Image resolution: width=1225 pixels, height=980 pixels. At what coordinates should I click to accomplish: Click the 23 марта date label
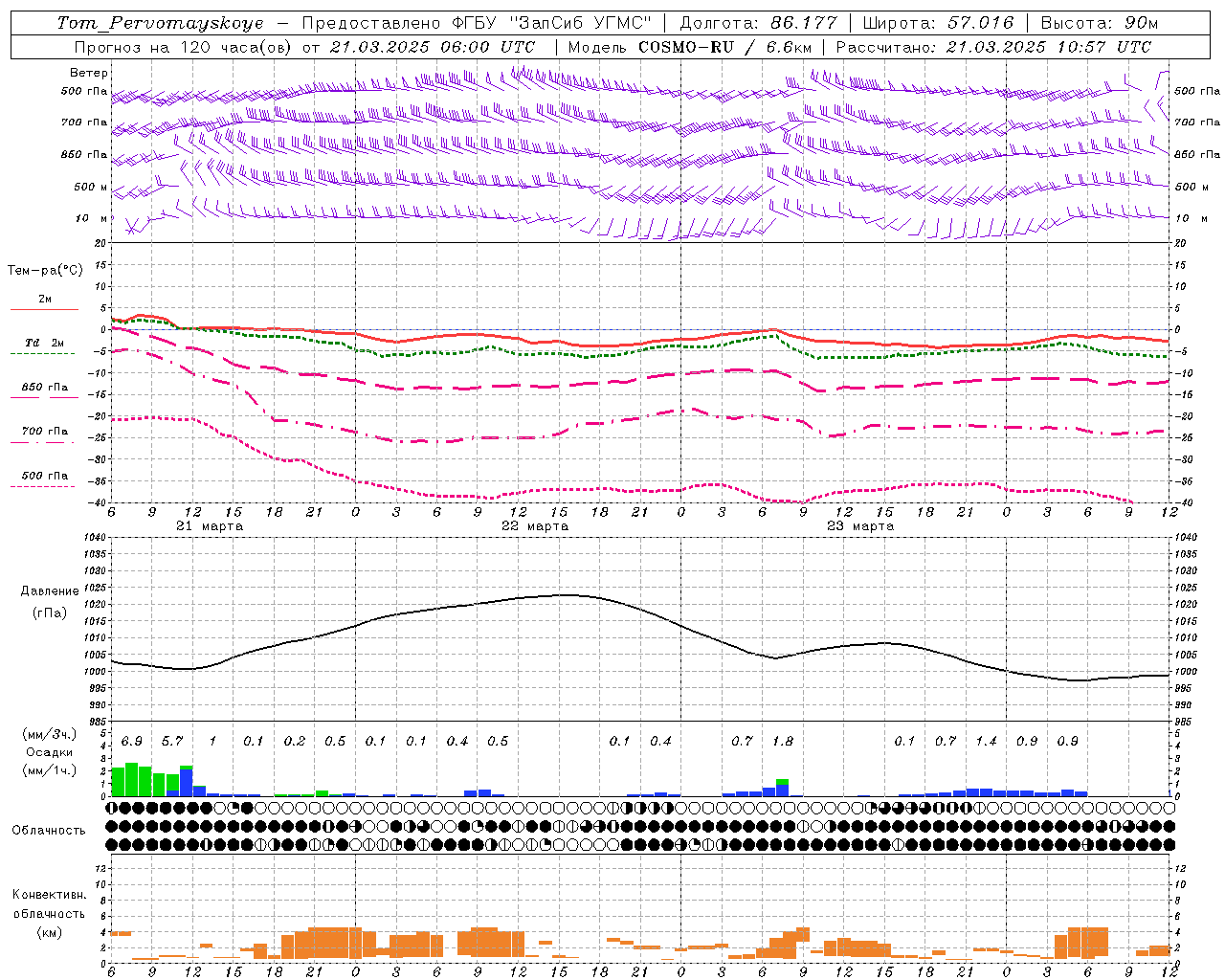click(x=860, y=526)
